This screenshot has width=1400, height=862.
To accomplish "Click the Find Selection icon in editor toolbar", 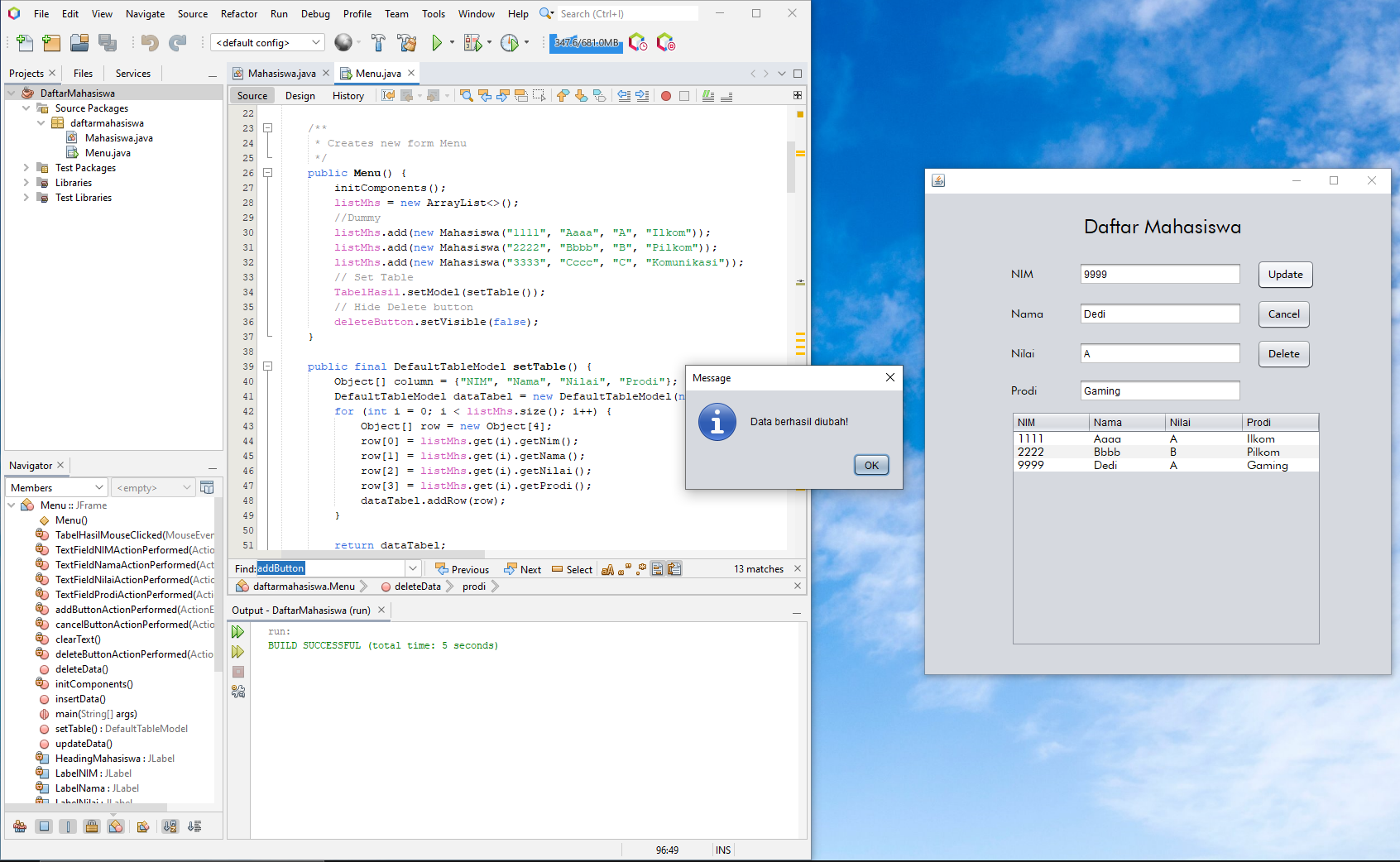I will (x=467, y=96).
